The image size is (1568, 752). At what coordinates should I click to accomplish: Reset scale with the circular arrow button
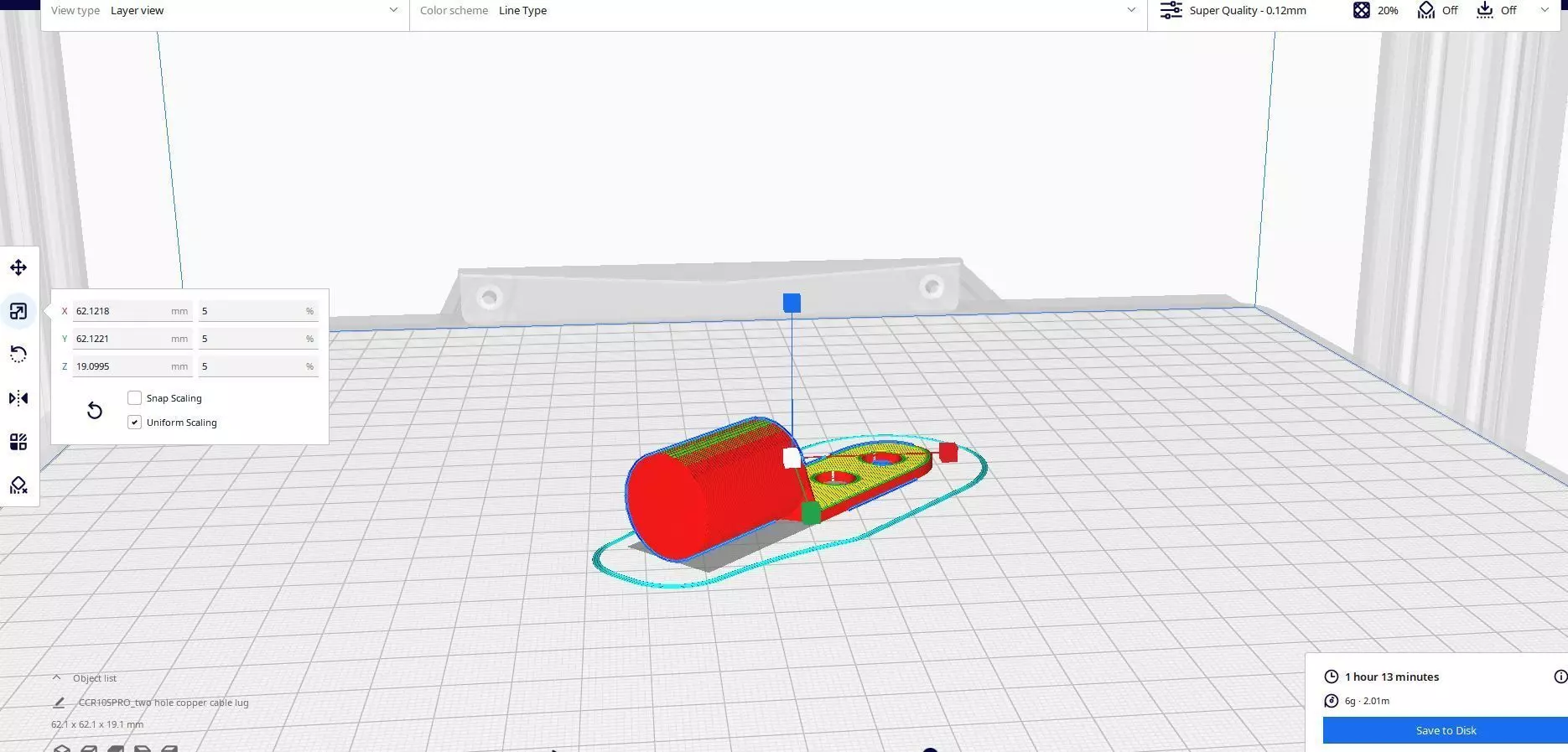point(95,410)
